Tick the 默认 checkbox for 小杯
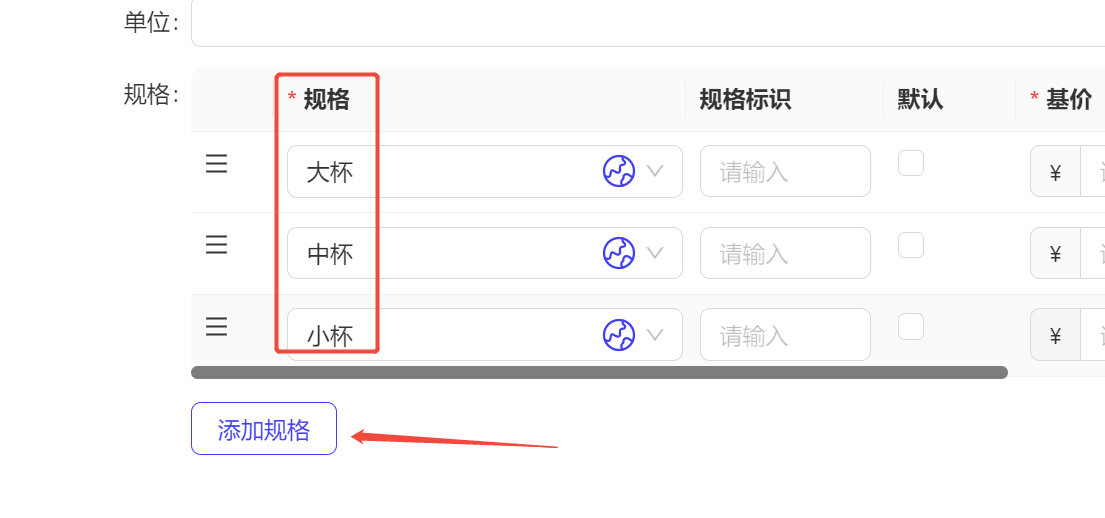 [x=910, y=327]
